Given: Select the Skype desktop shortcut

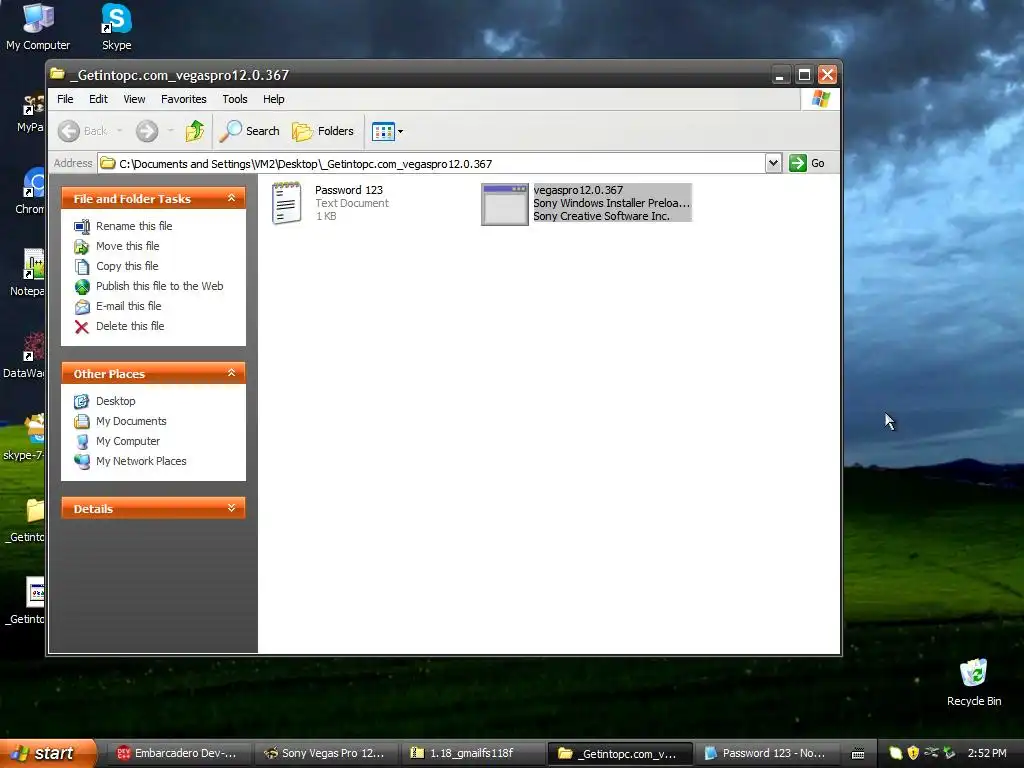Looking at the screenshot, I should (116, 26).
